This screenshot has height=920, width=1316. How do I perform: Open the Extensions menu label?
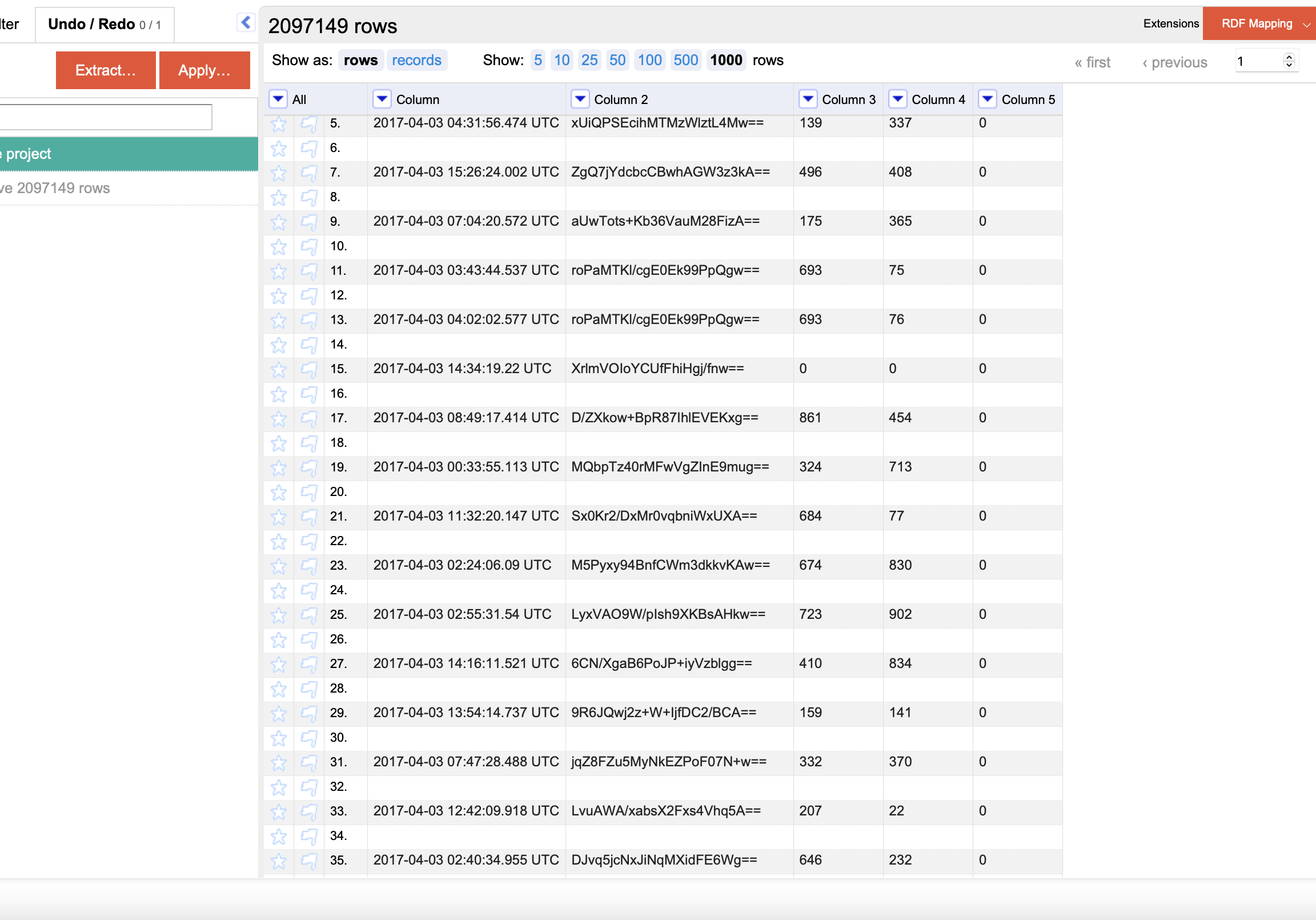[x=1170, y=23]
